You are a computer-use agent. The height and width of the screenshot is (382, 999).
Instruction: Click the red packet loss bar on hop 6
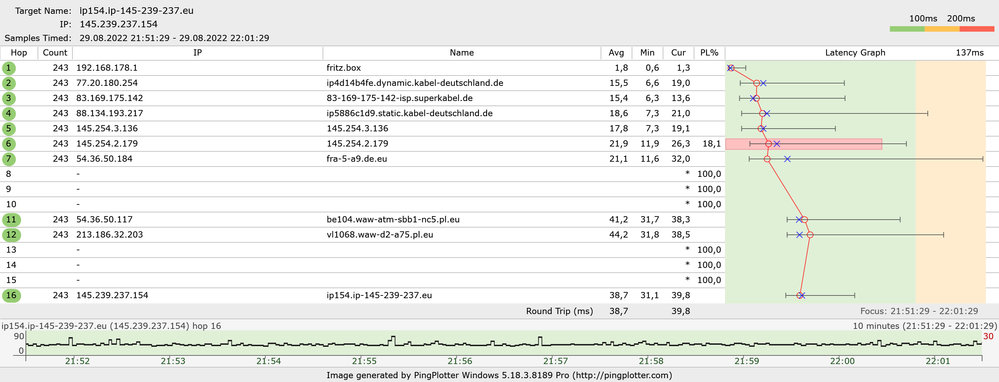803,144
